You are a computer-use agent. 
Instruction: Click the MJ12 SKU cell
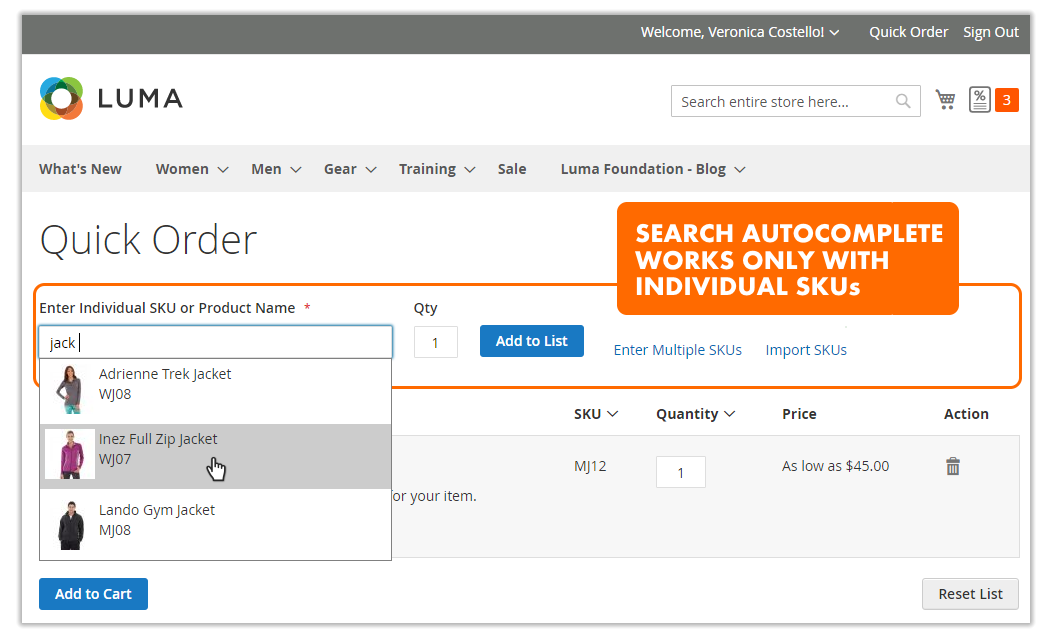[x=590, y=466]
